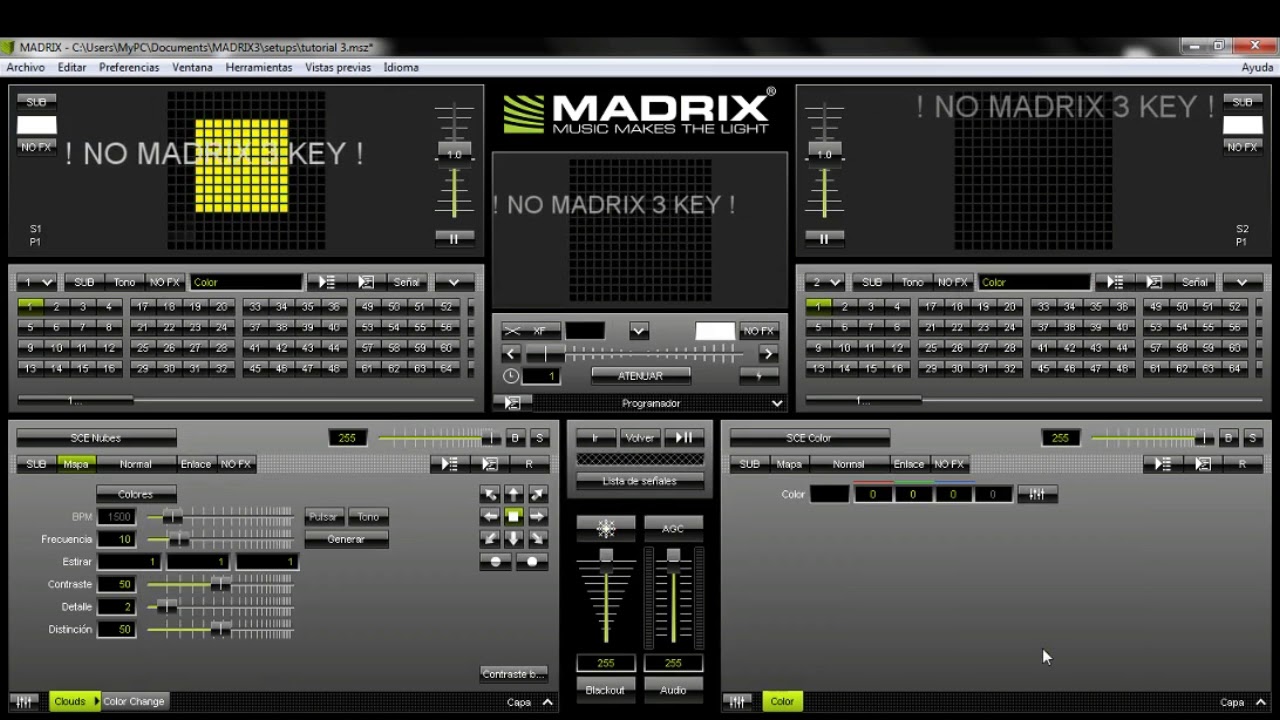
Task: Expand the right storage options chevron
Action: tap(1242, 282)
